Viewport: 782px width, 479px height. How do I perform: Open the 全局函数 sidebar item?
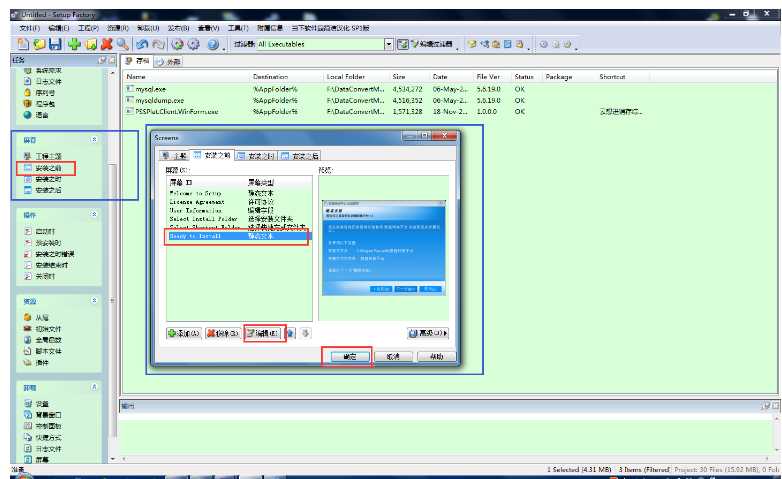click(43, 340)
